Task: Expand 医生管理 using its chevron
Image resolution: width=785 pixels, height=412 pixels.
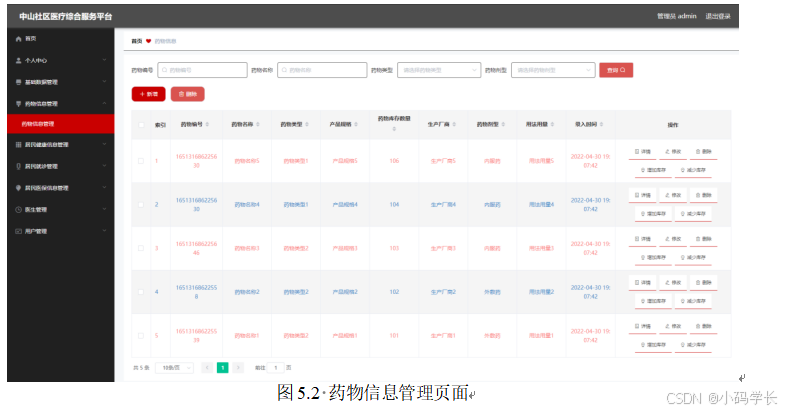Action: pos(105,209)
